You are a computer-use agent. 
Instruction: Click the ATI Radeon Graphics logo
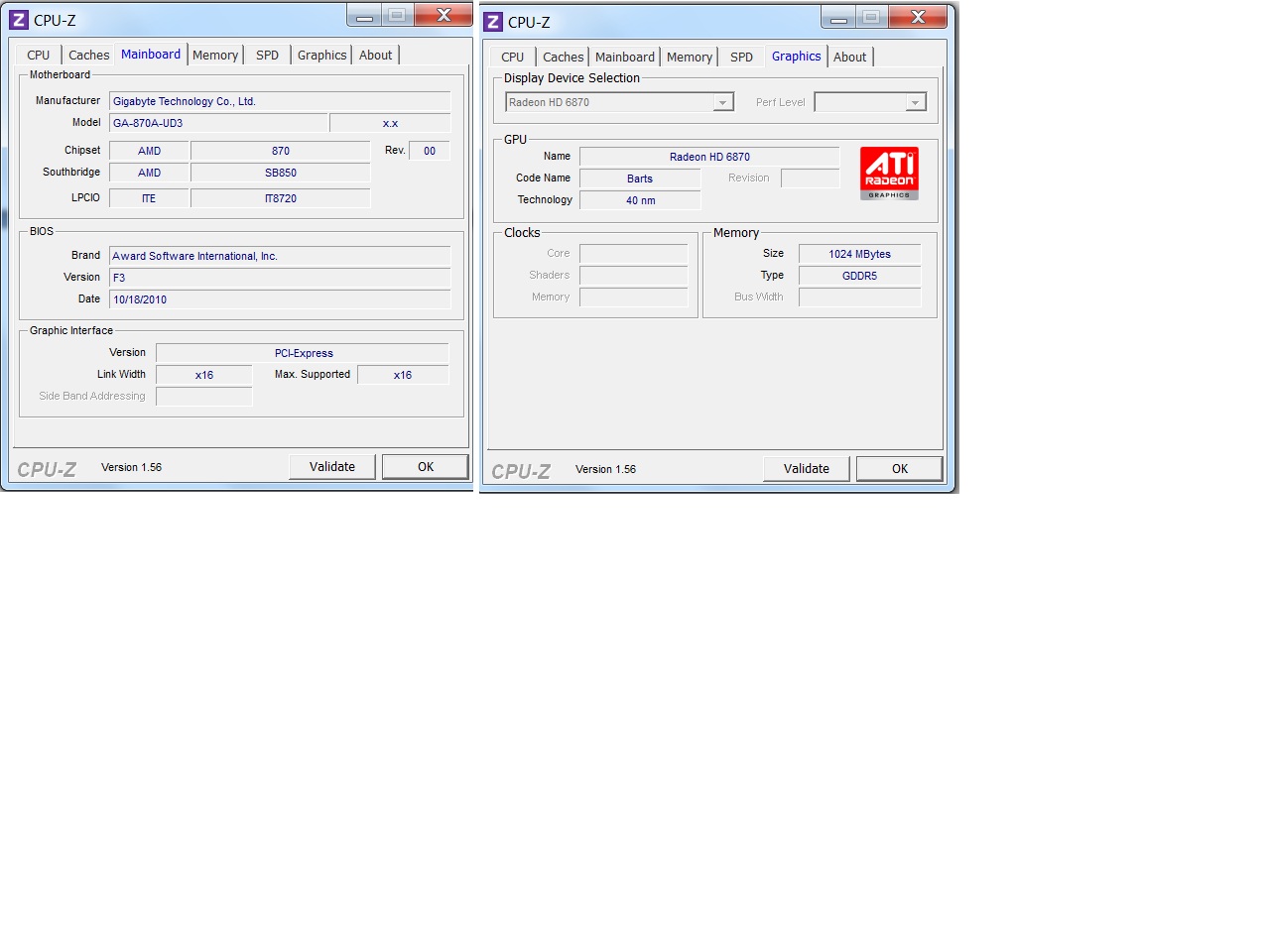point(889,174)
